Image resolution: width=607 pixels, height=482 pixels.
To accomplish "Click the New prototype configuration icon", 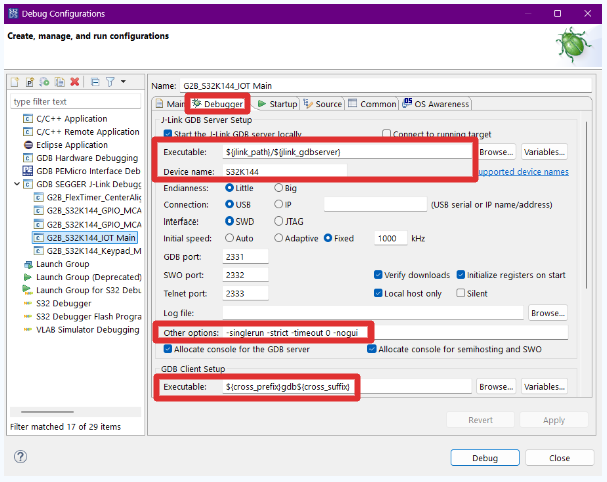I will tap(30, 82).
